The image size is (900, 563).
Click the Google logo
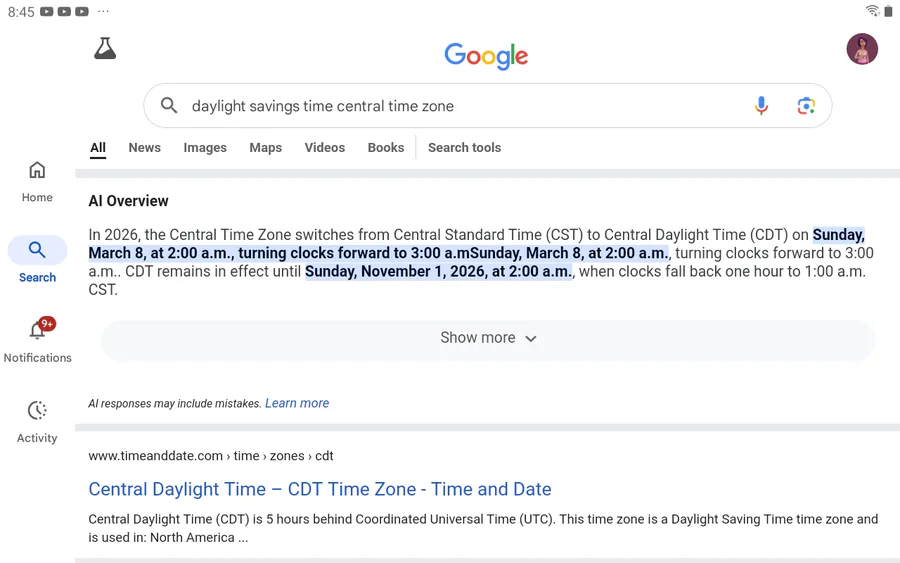coord(486,55)
